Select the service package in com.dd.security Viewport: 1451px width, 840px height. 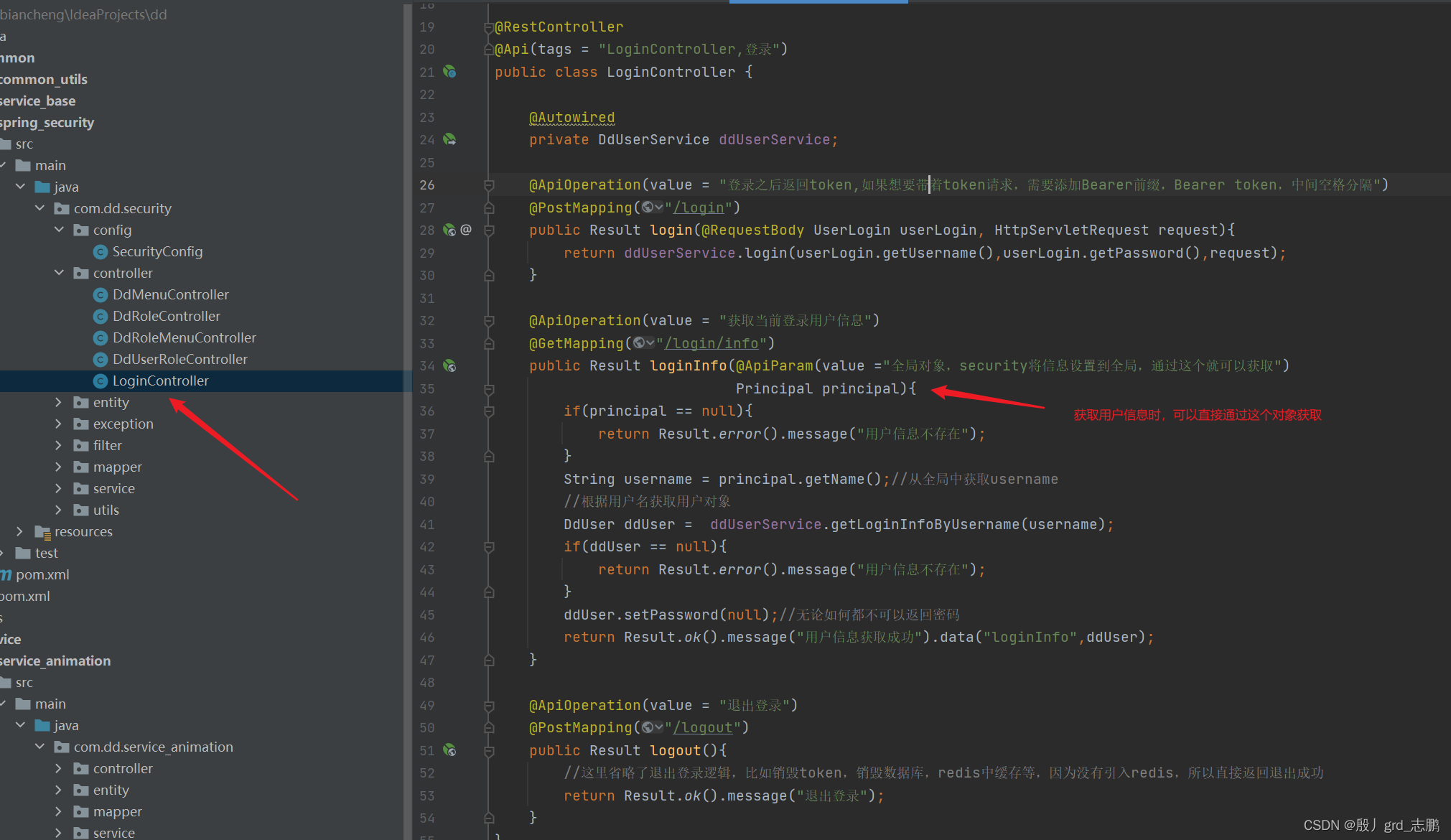[114, 489]
